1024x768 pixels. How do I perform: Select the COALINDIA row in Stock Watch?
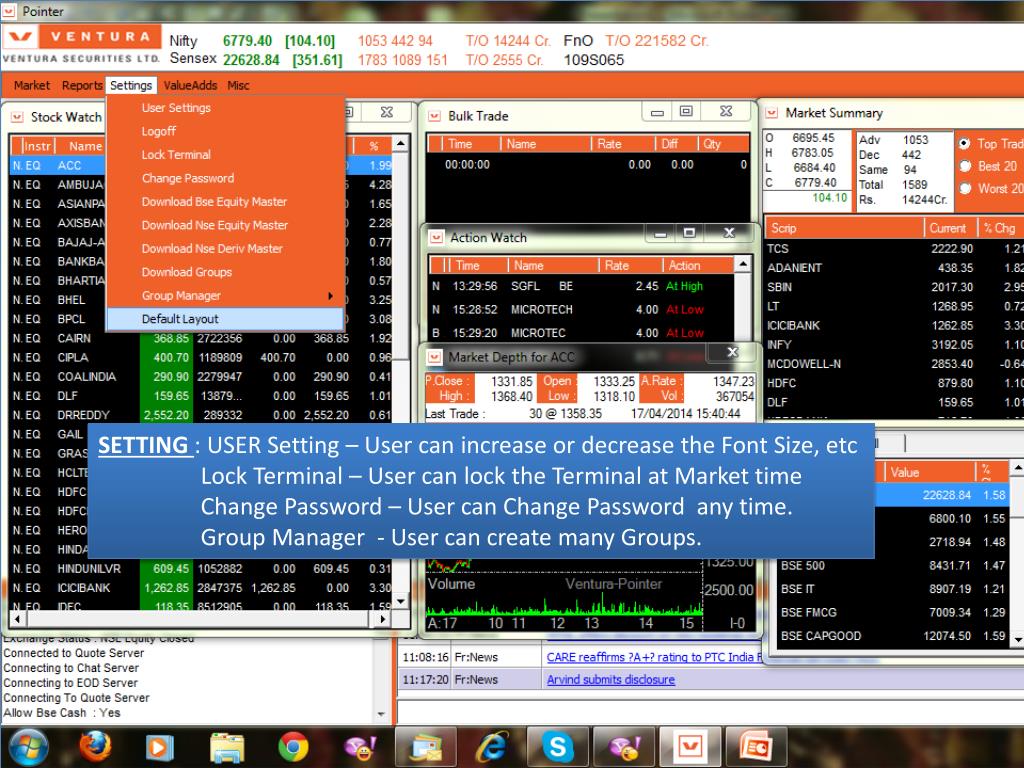click(x=201, y=377)
